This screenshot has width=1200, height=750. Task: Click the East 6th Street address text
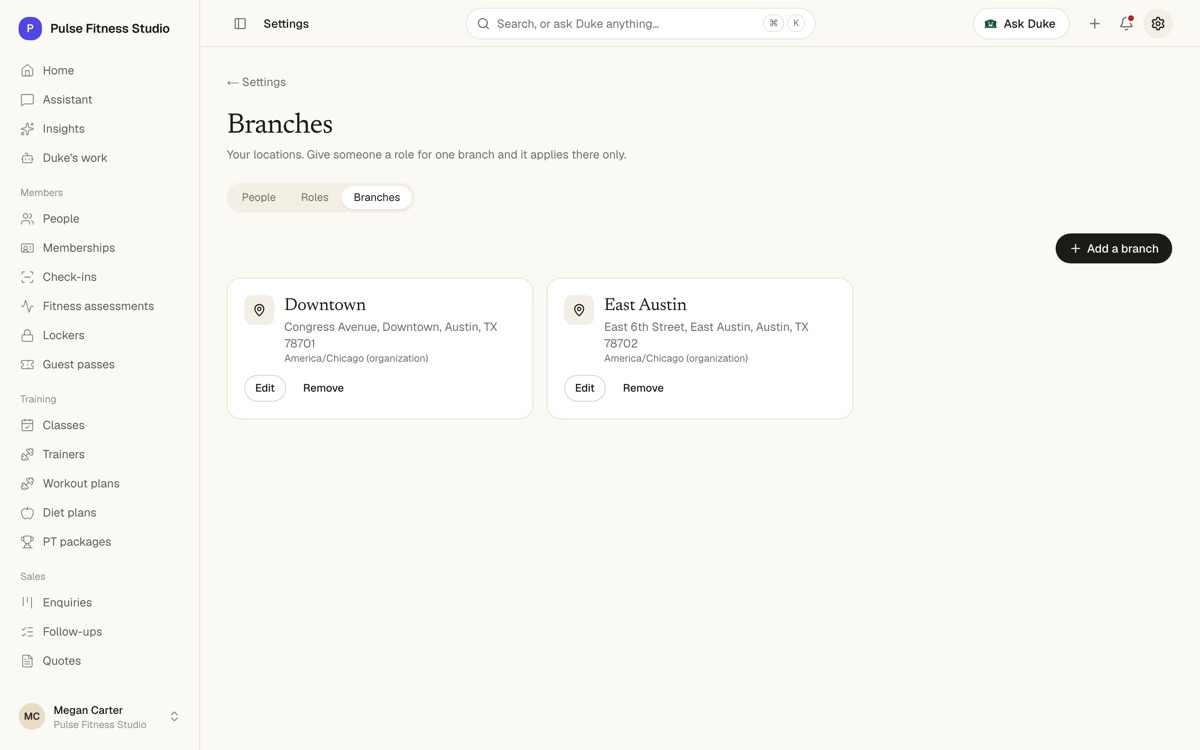coord(707,335)
